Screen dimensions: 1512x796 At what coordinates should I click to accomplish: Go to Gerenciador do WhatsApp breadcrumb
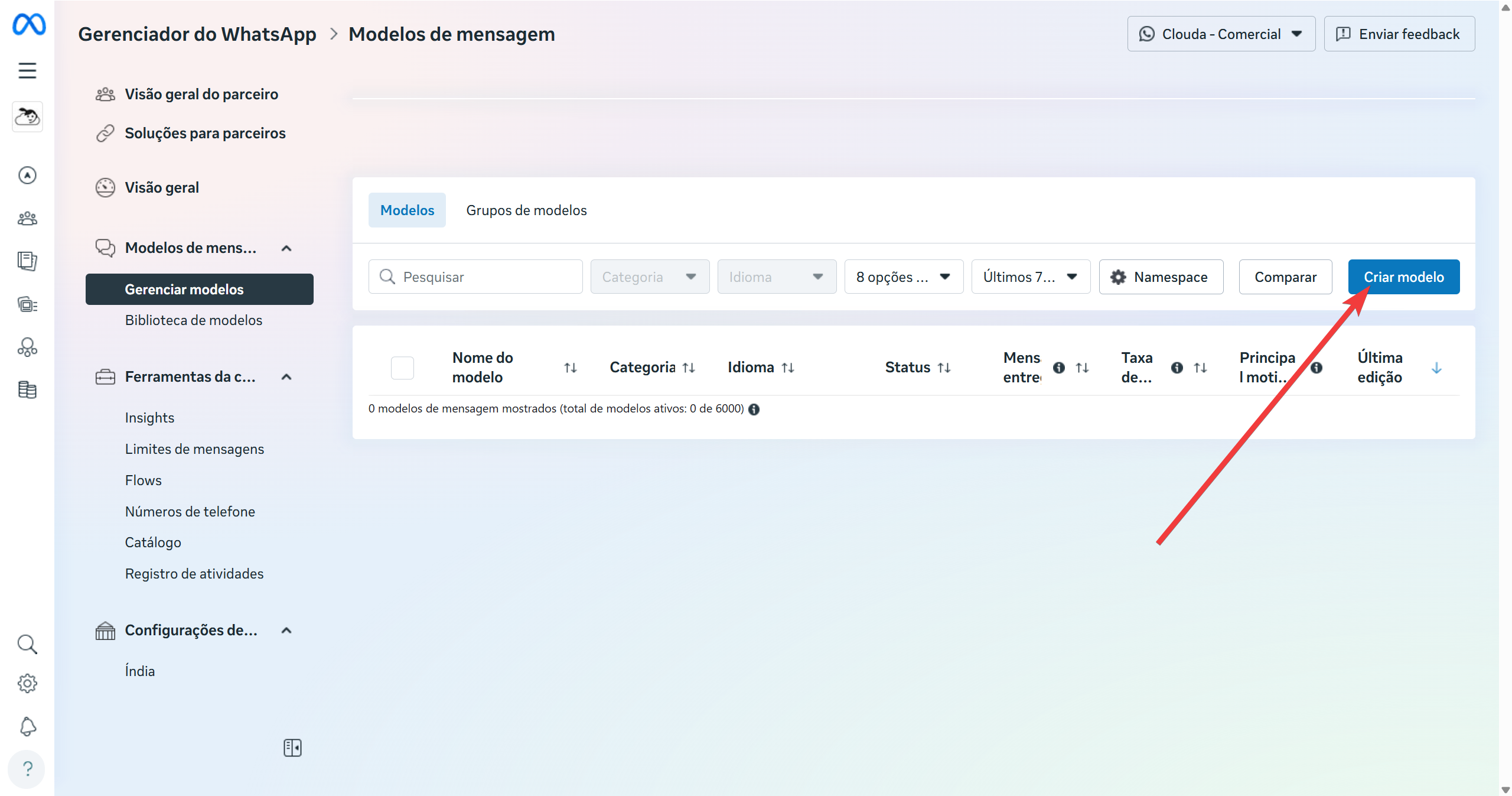(197, 34)
